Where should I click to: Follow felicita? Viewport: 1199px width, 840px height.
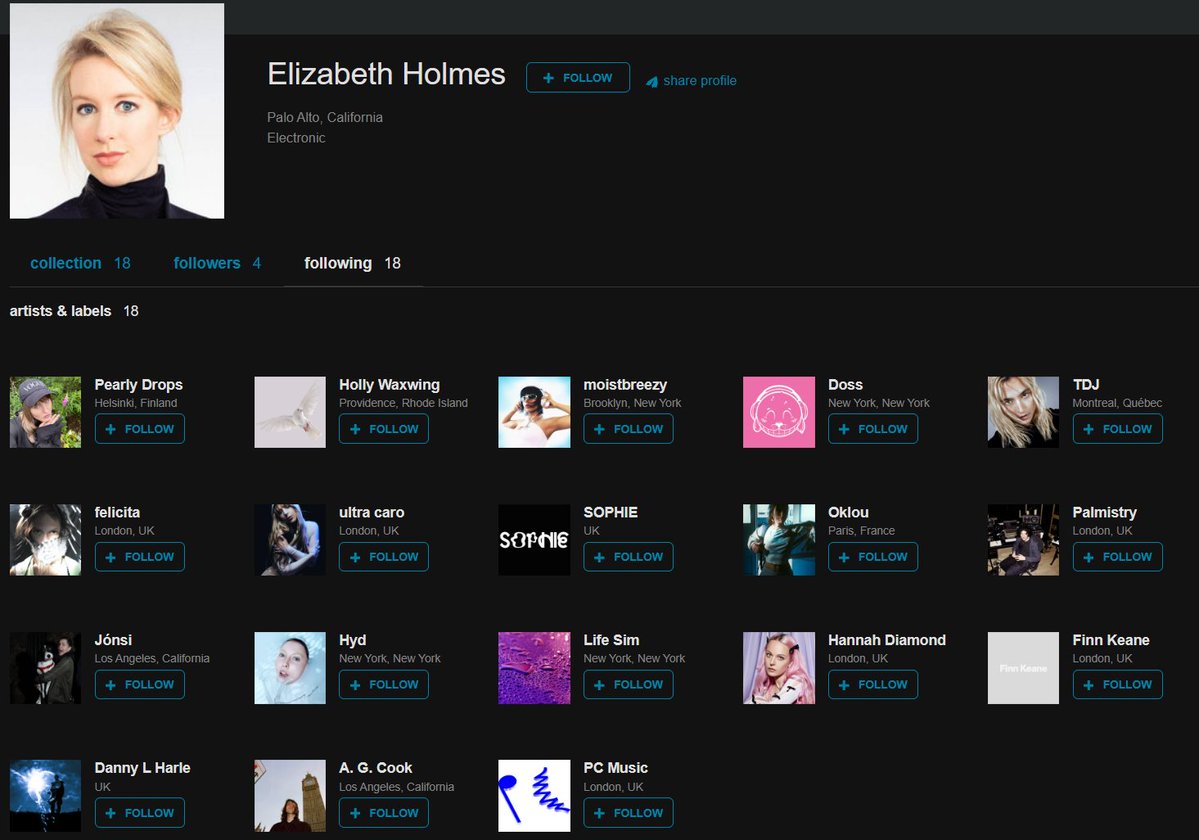point(140,556)
